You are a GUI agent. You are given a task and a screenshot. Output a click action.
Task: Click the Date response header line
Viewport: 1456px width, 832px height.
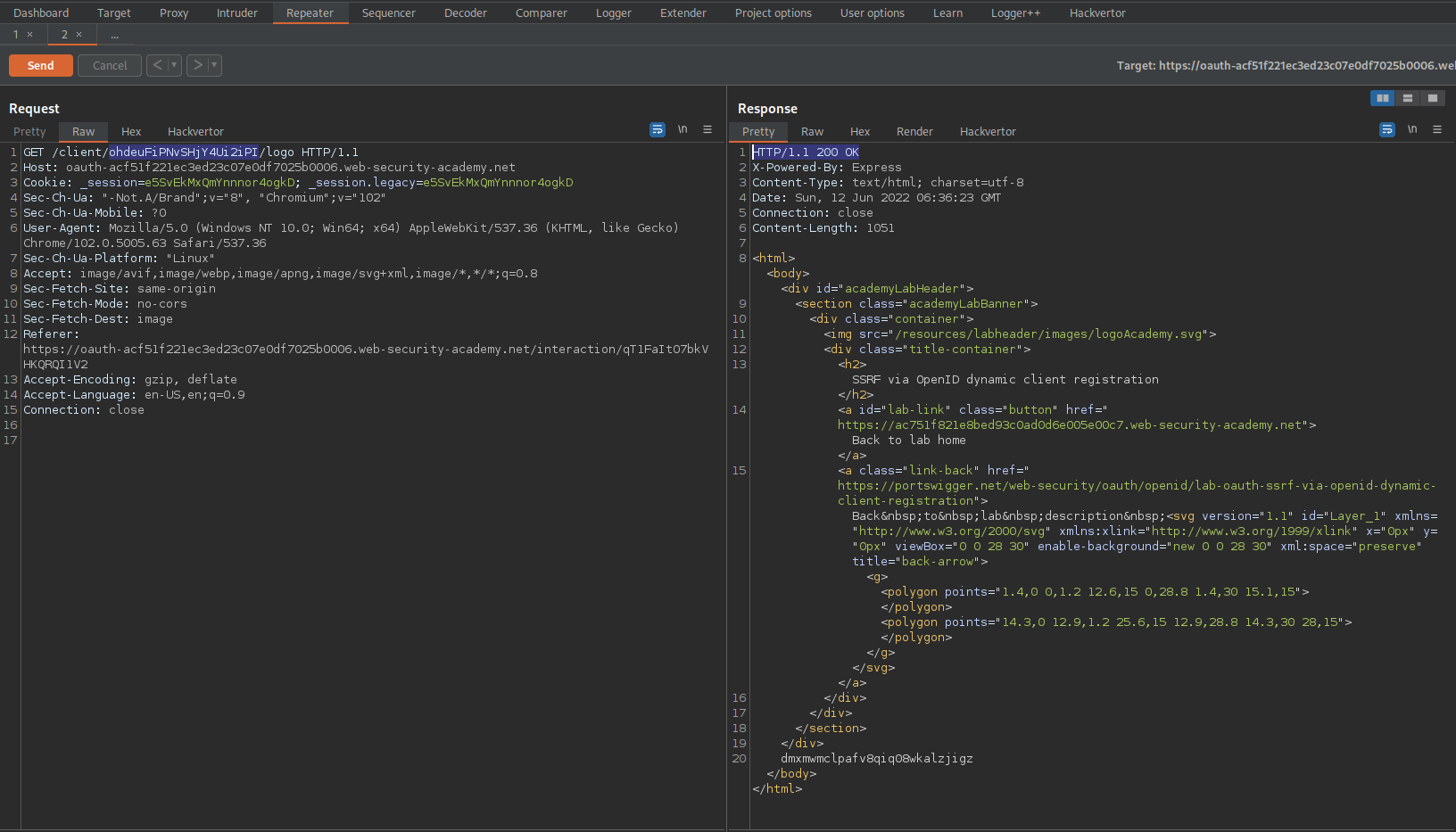877,198
